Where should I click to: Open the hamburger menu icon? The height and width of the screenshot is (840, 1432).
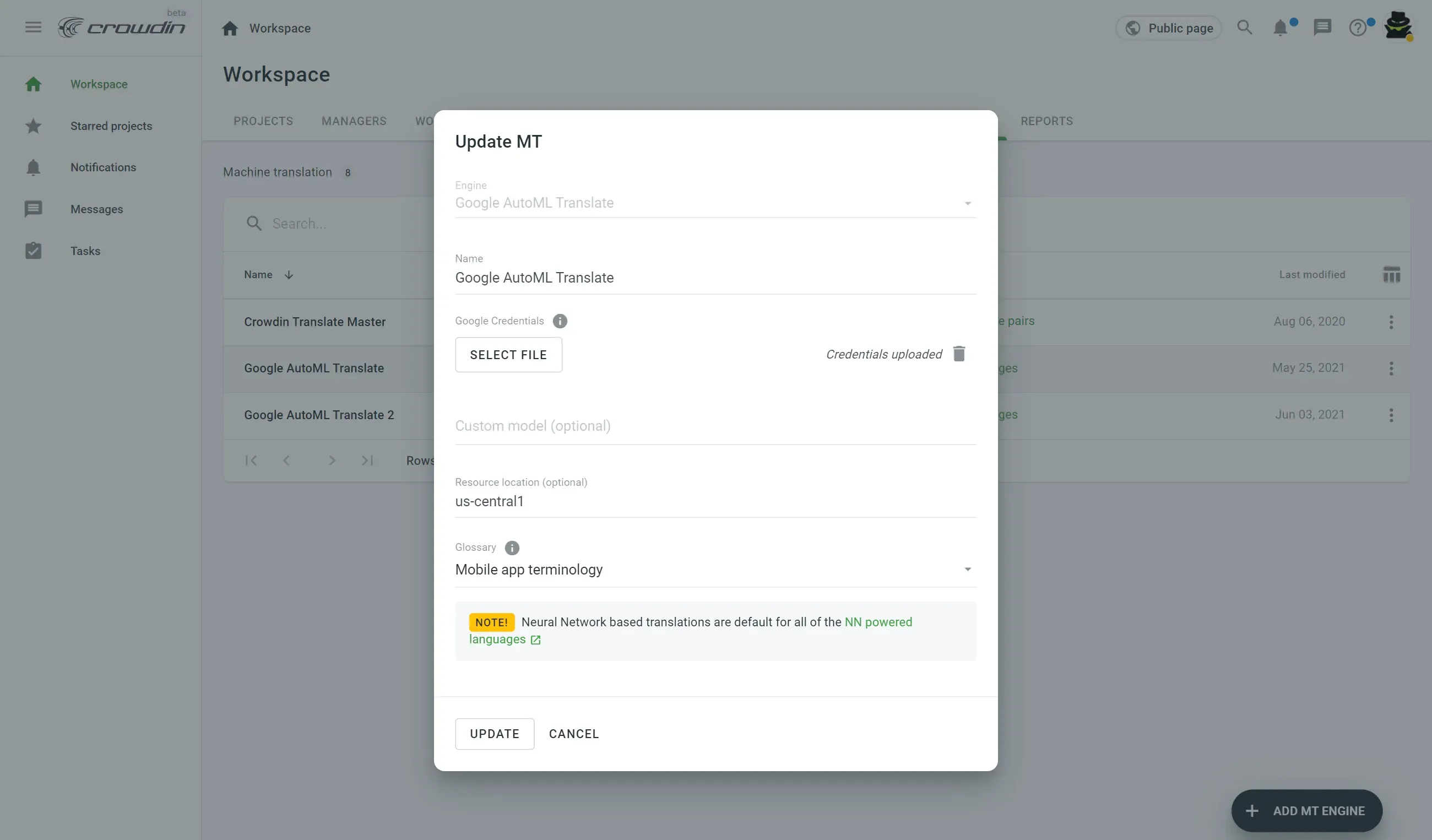[x=33, y=28]
